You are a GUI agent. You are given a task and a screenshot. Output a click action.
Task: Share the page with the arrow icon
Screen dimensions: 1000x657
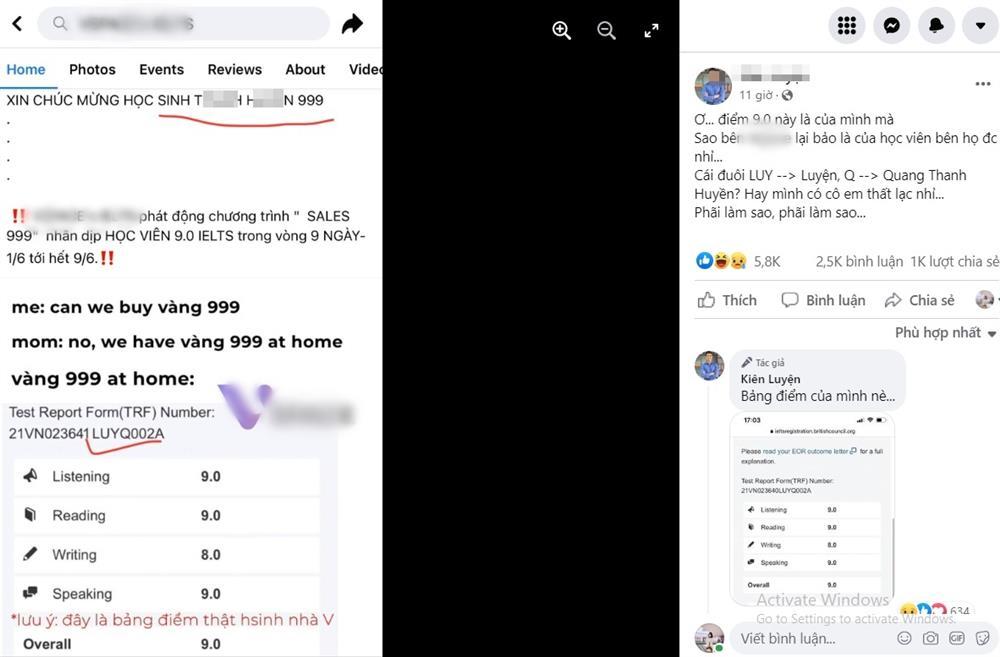[352, 24]
